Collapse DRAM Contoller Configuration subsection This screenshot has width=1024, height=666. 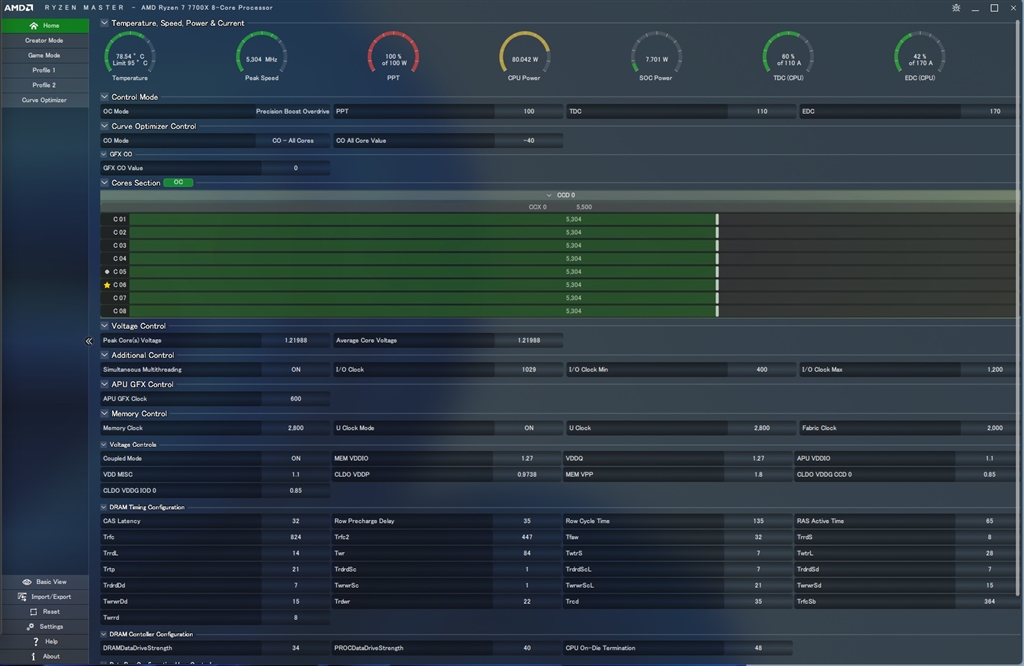pos(104,634)
